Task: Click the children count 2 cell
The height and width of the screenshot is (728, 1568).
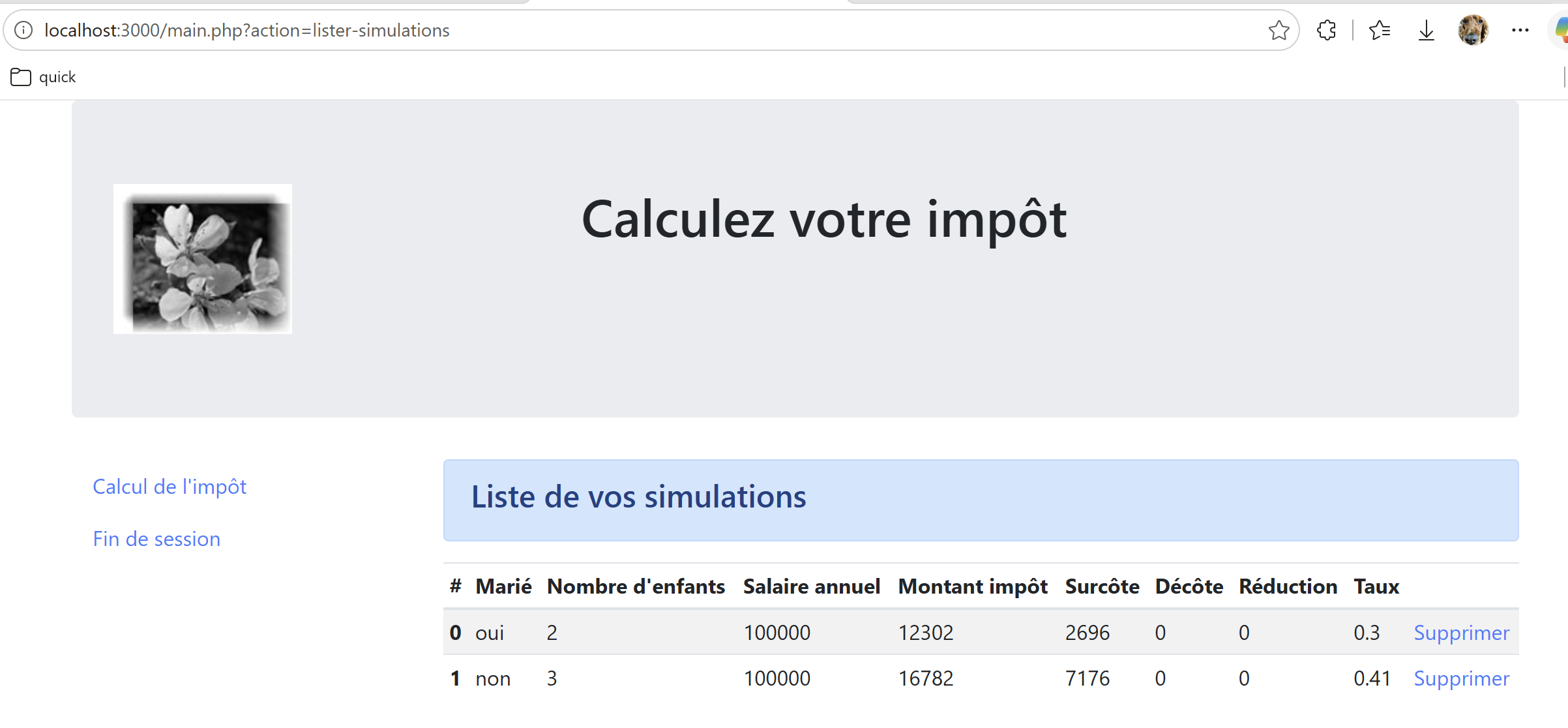Action: pyautogui.click(x=552, y=633)
